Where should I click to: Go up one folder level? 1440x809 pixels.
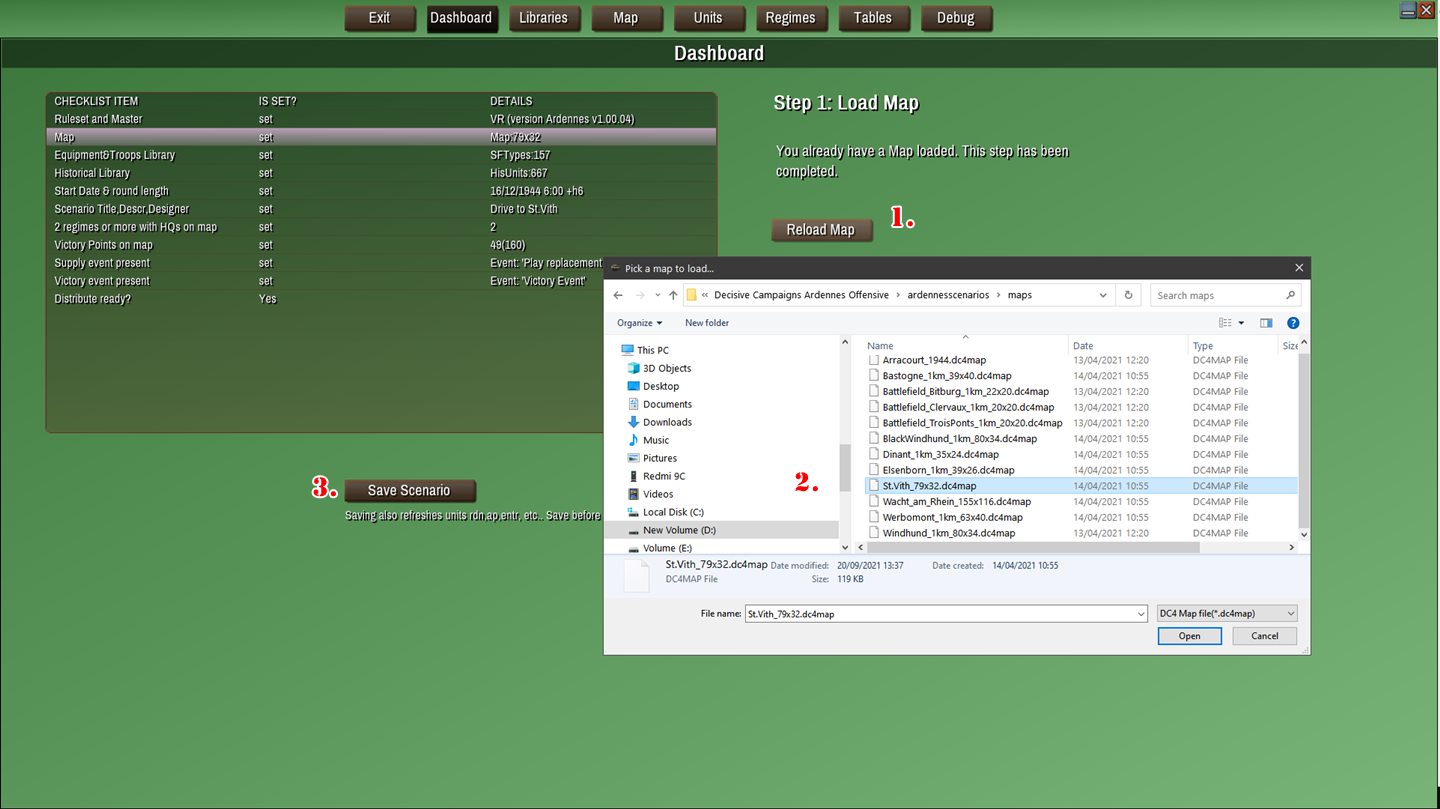tap(673, 295)
